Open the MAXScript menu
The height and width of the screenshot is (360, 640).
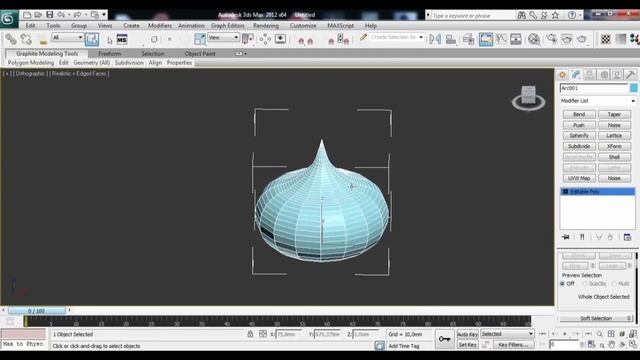coord(340,25)
